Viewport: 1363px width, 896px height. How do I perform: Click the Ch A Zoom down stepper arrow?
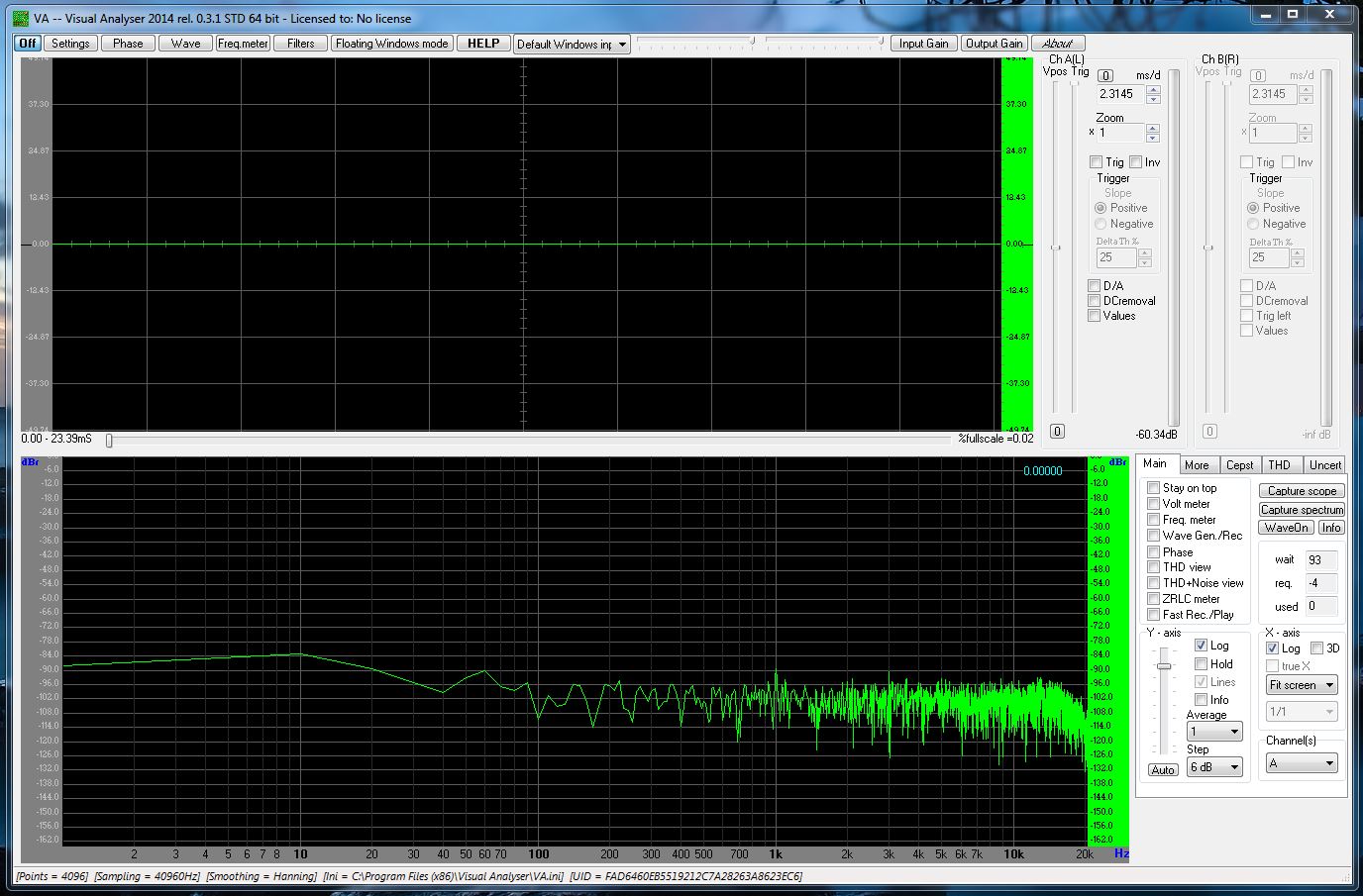pos(1152,138)
